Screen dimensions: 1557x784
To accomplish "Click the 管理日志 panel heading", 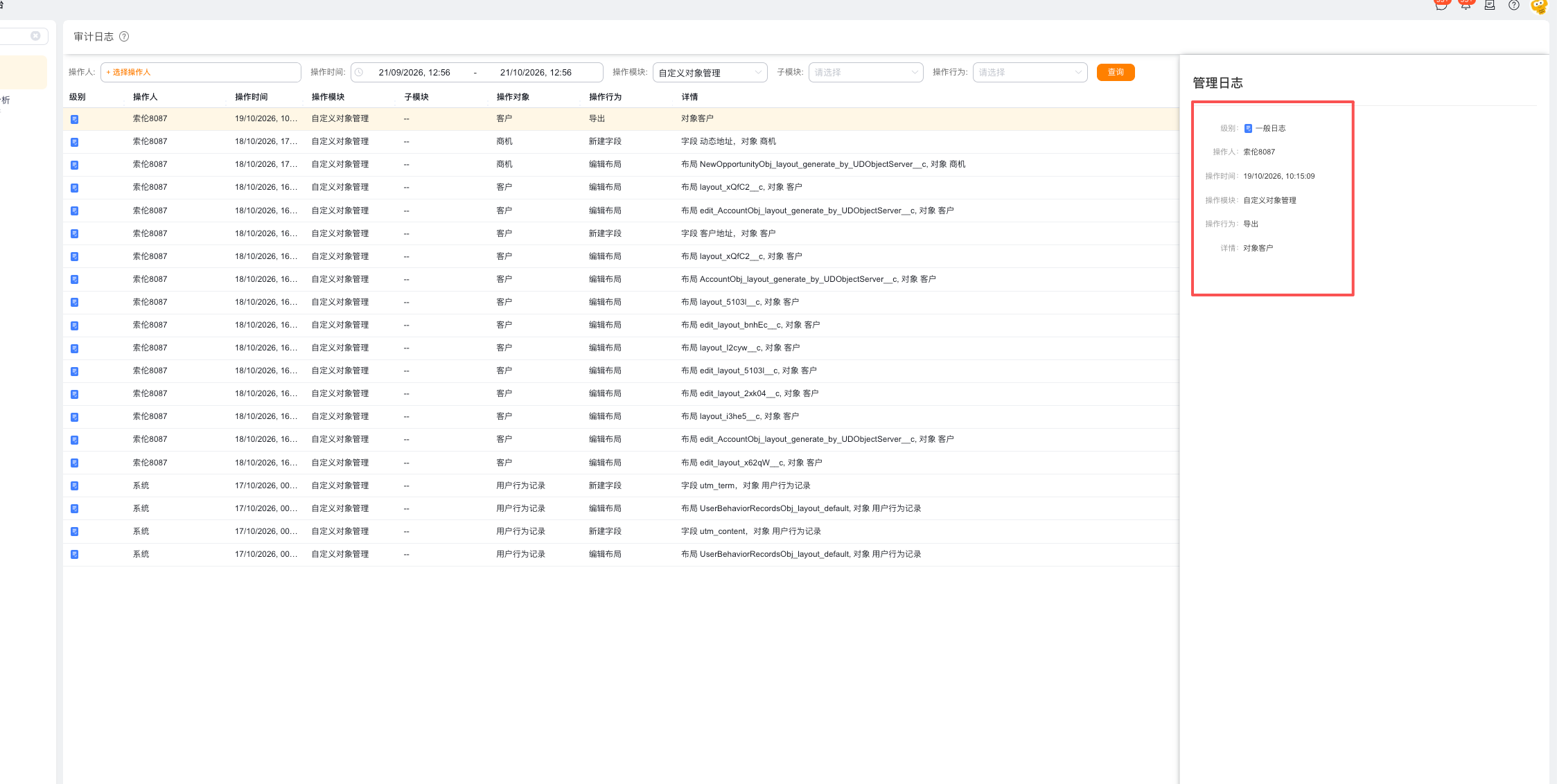I will 1217,83.
